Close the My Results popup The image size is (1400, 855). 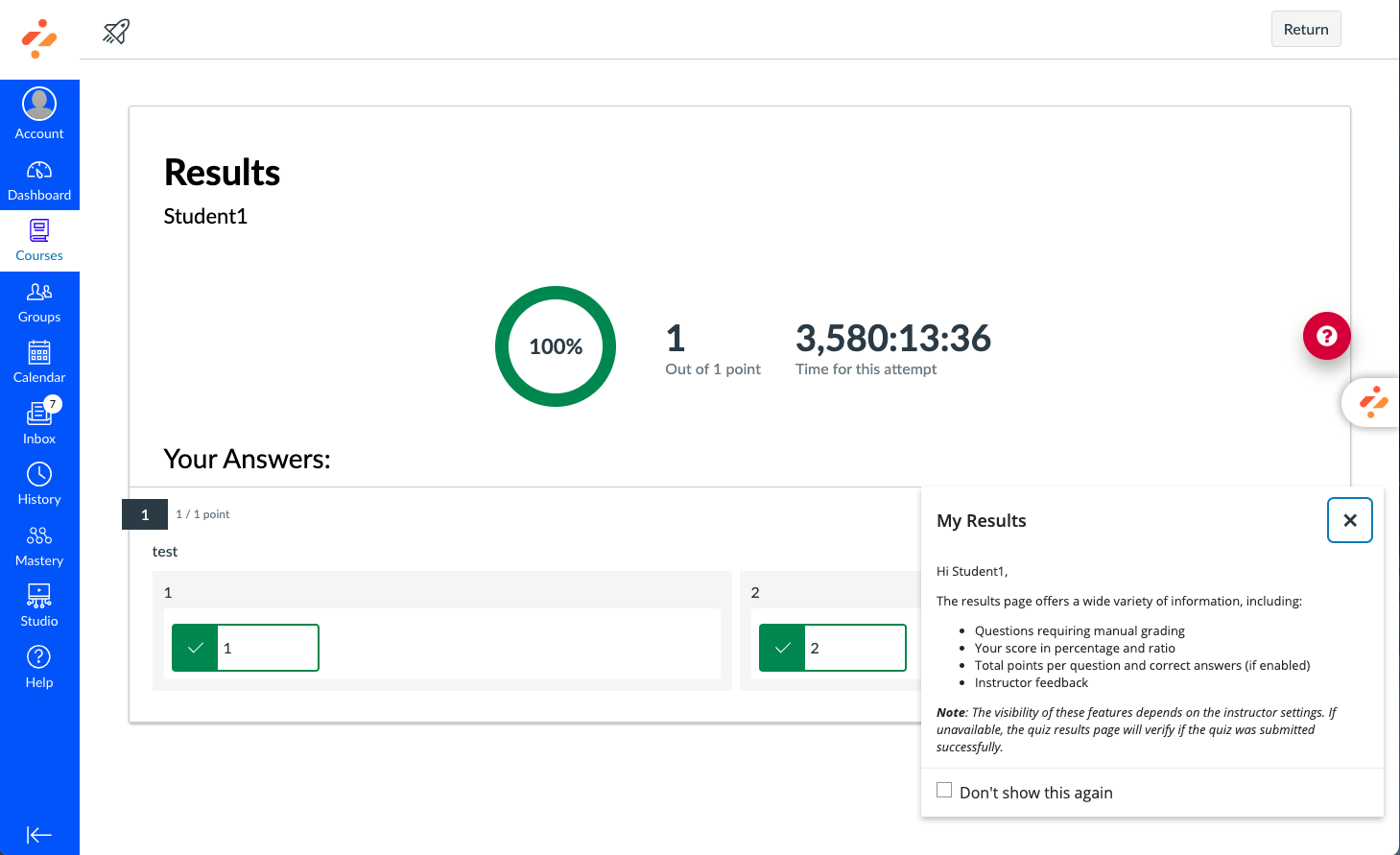point(1350,520)
